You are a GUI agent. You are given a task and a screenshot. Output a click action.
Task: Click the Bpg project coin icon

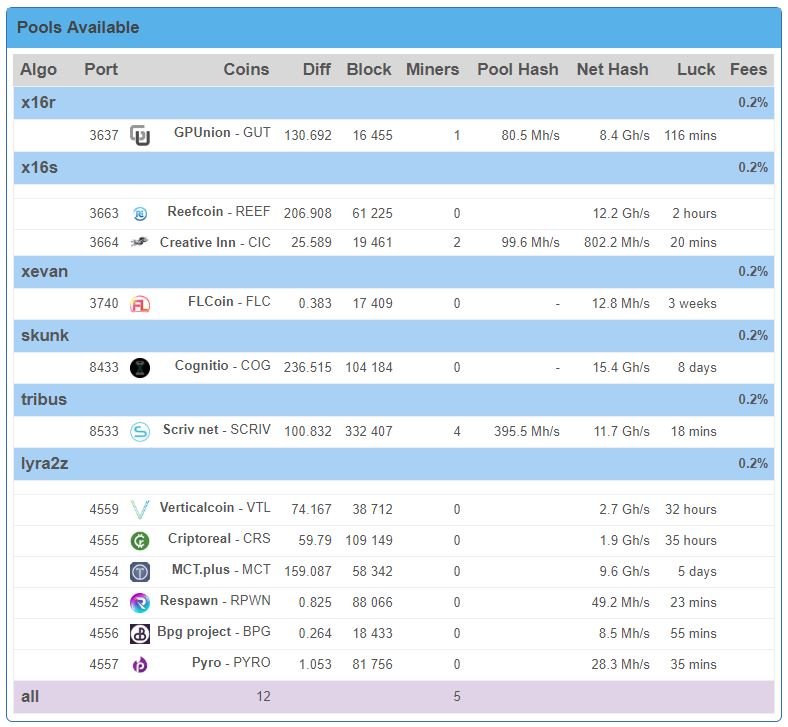coord(140,634)
